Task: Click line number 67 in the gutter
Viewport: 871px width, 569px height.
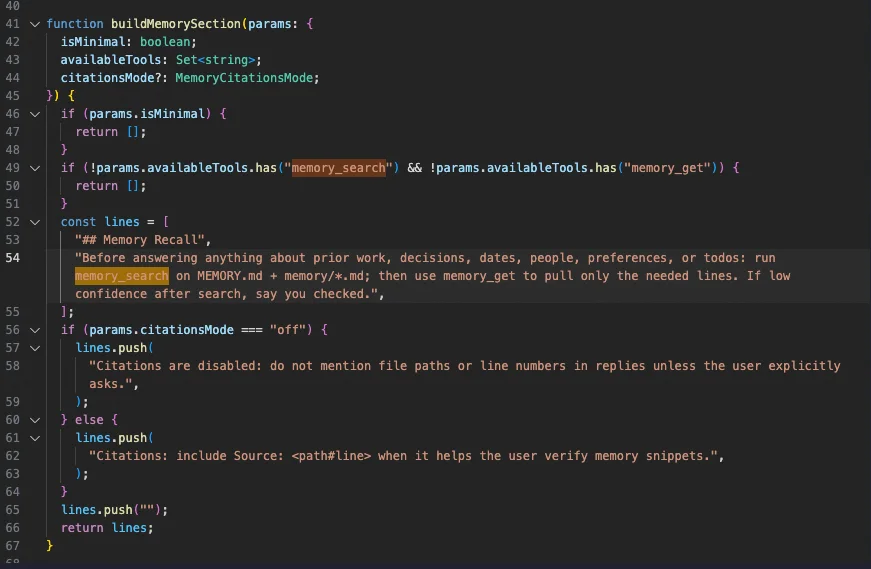Action: (12, 546)
